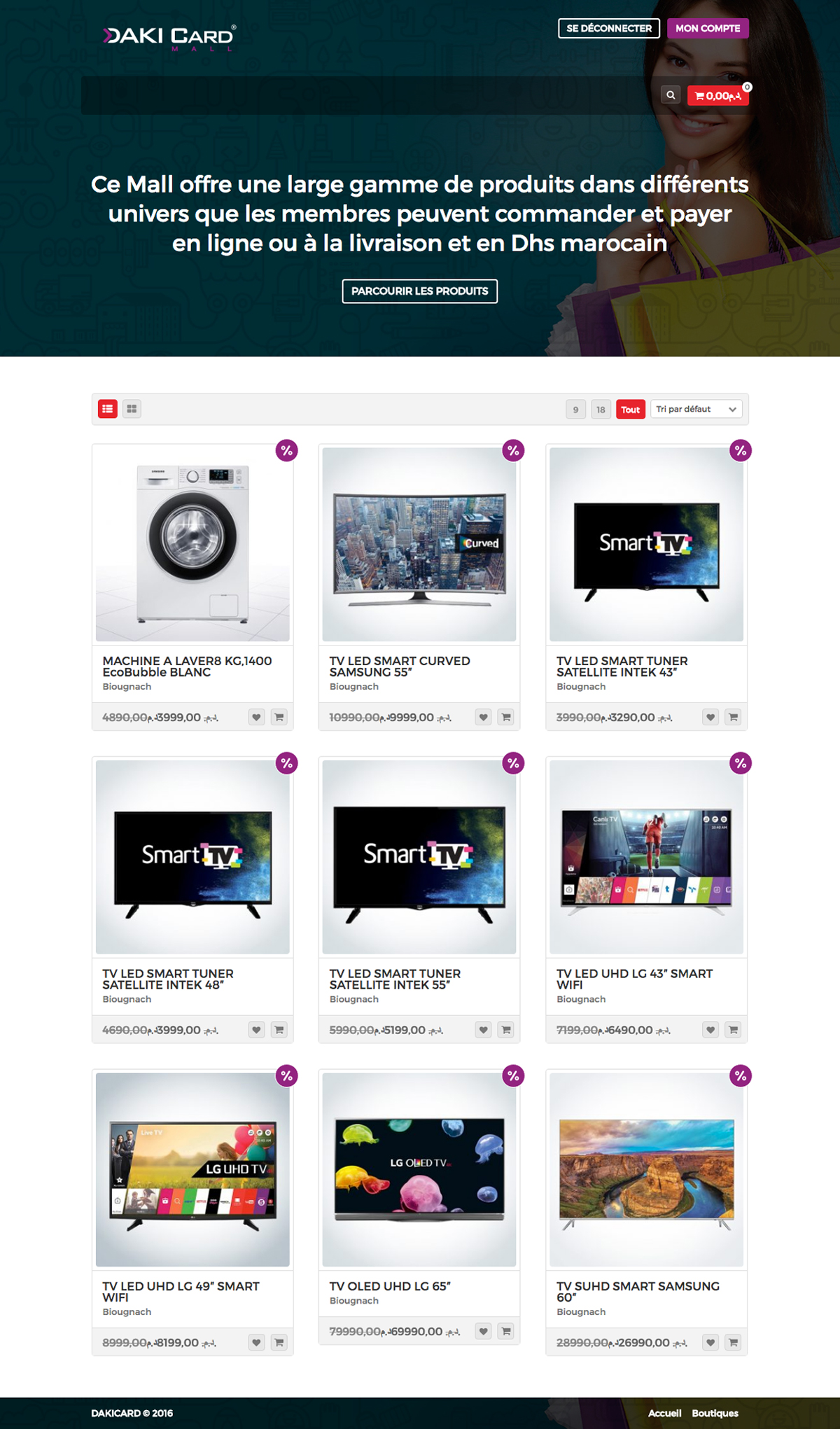Click SE DÉCONNECTER to log out

tap(609, 28)
